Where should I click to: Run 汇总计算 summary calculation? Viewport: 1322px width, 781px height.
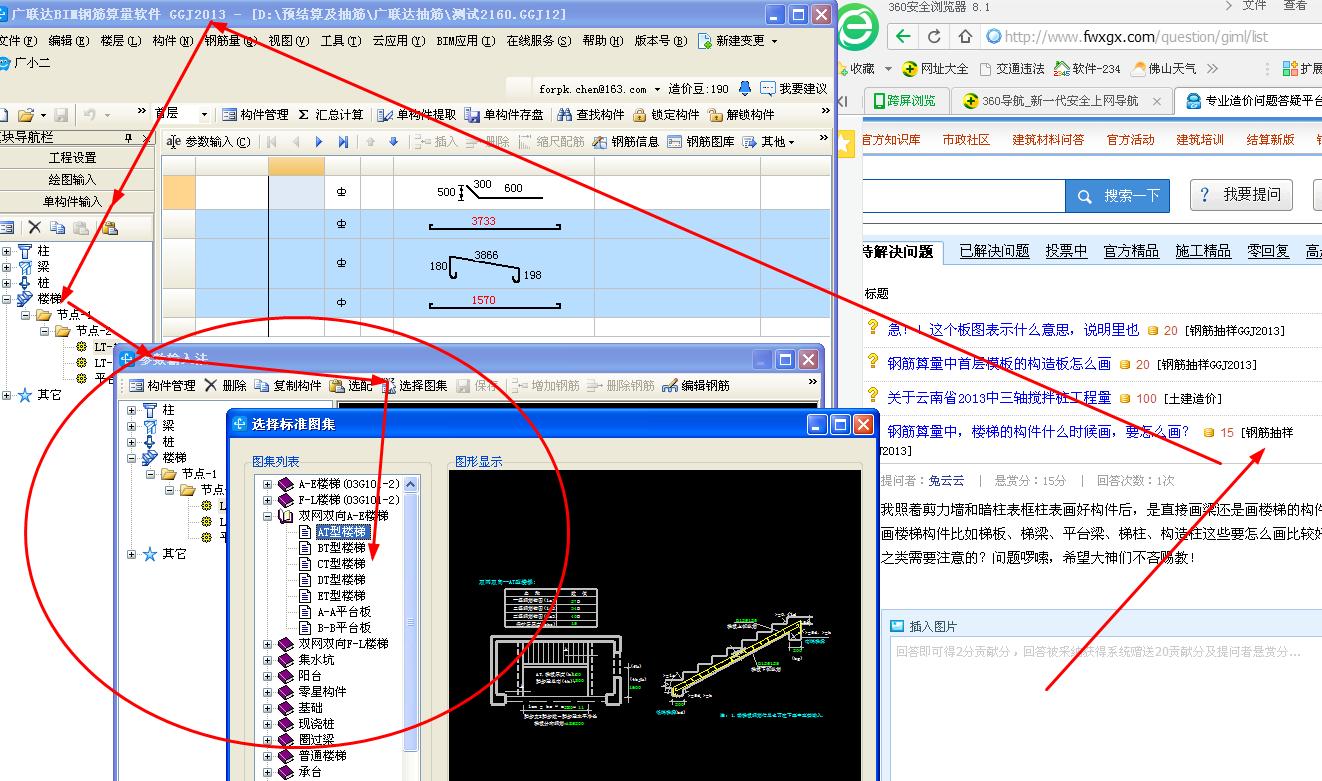coord(330,115)
